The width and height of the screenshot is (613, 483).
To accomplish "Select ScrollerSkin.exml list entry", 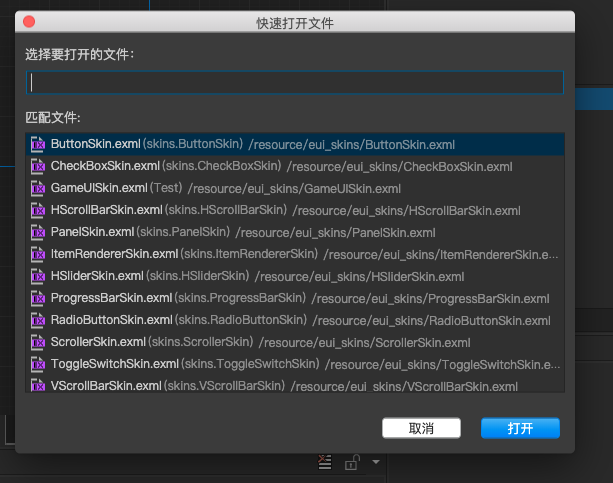I will [295, 342].
